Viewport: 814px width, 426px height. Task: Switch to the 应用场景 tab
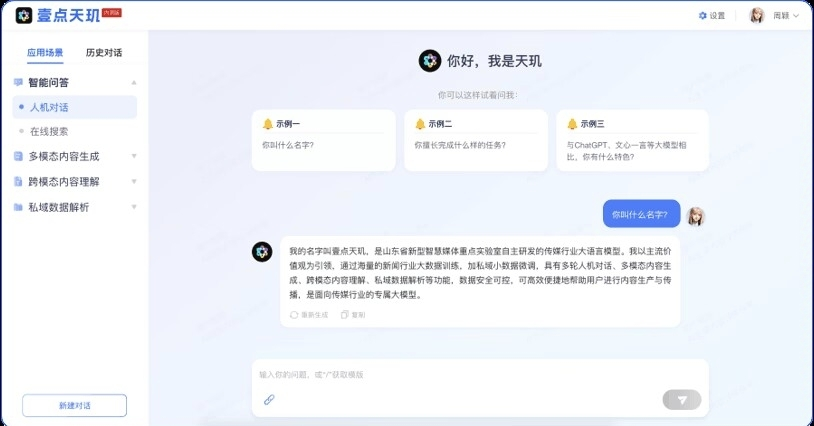coord(45,52)
